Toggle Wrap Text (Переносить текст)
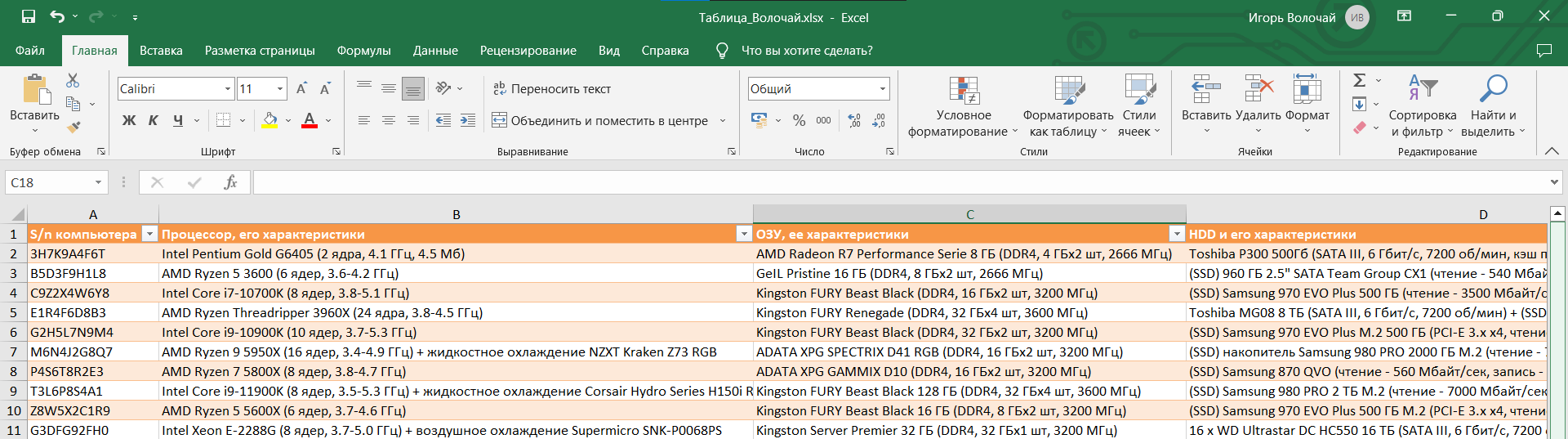Viewport: 1568px width, 439px height. [x=552, y=88]
